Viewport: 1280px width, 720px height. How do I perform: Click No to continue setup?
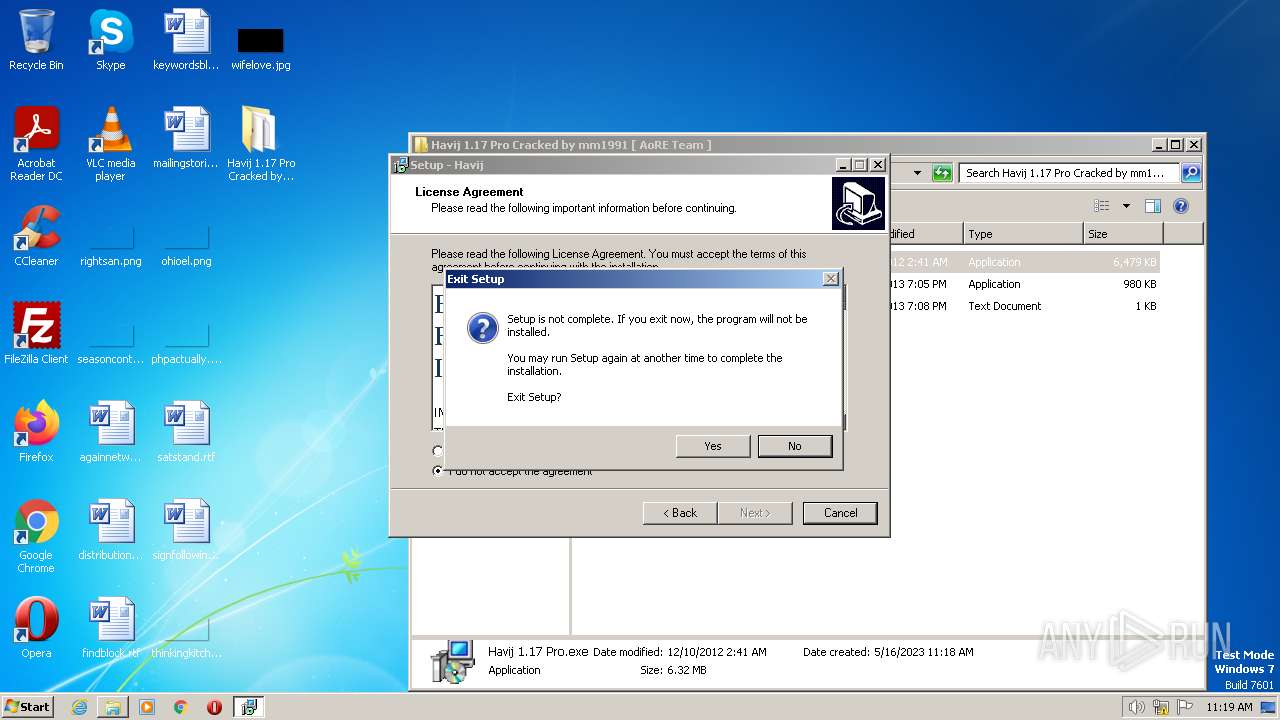pos(795,446)
